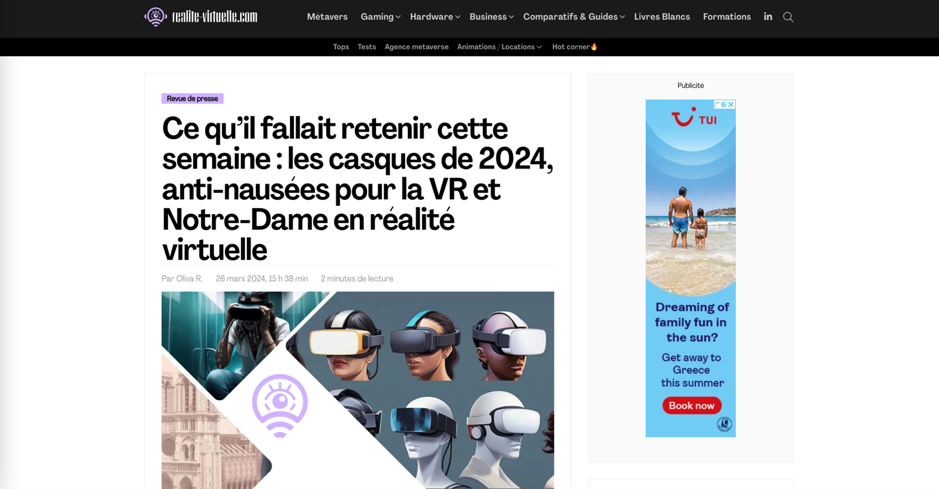Close the TUI ad with X icon

[731, 104]
